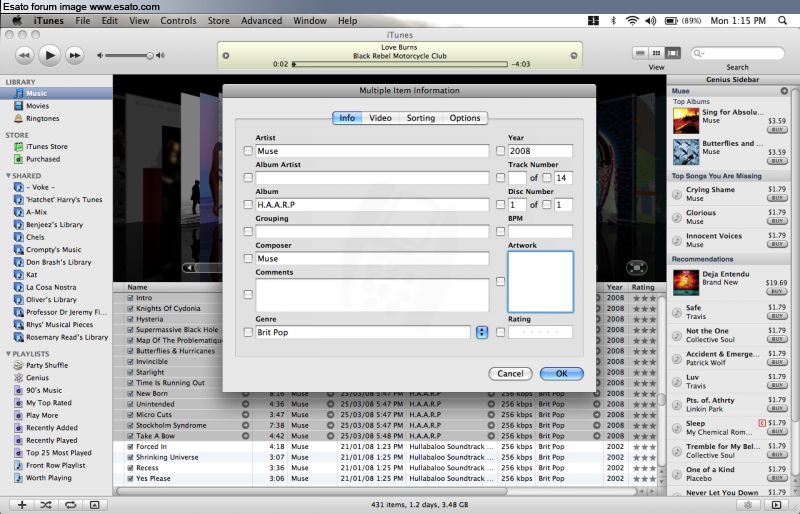This screenshot has width=800, height=514.
Task: Click the Rating field in dialog
Action: pyautogui.click(x=540, y=332)
